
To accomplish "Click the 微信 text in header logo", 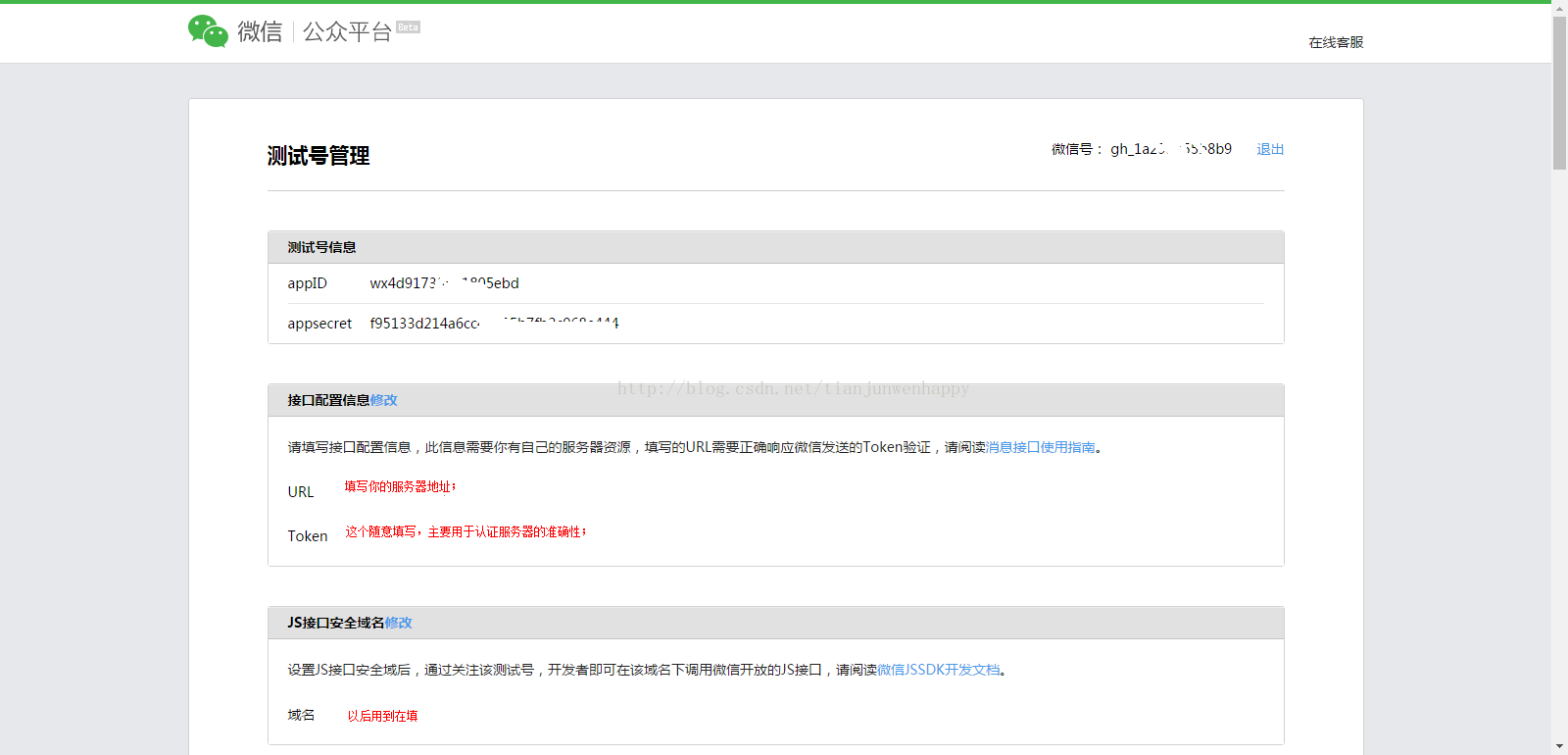I will [260, 31].
